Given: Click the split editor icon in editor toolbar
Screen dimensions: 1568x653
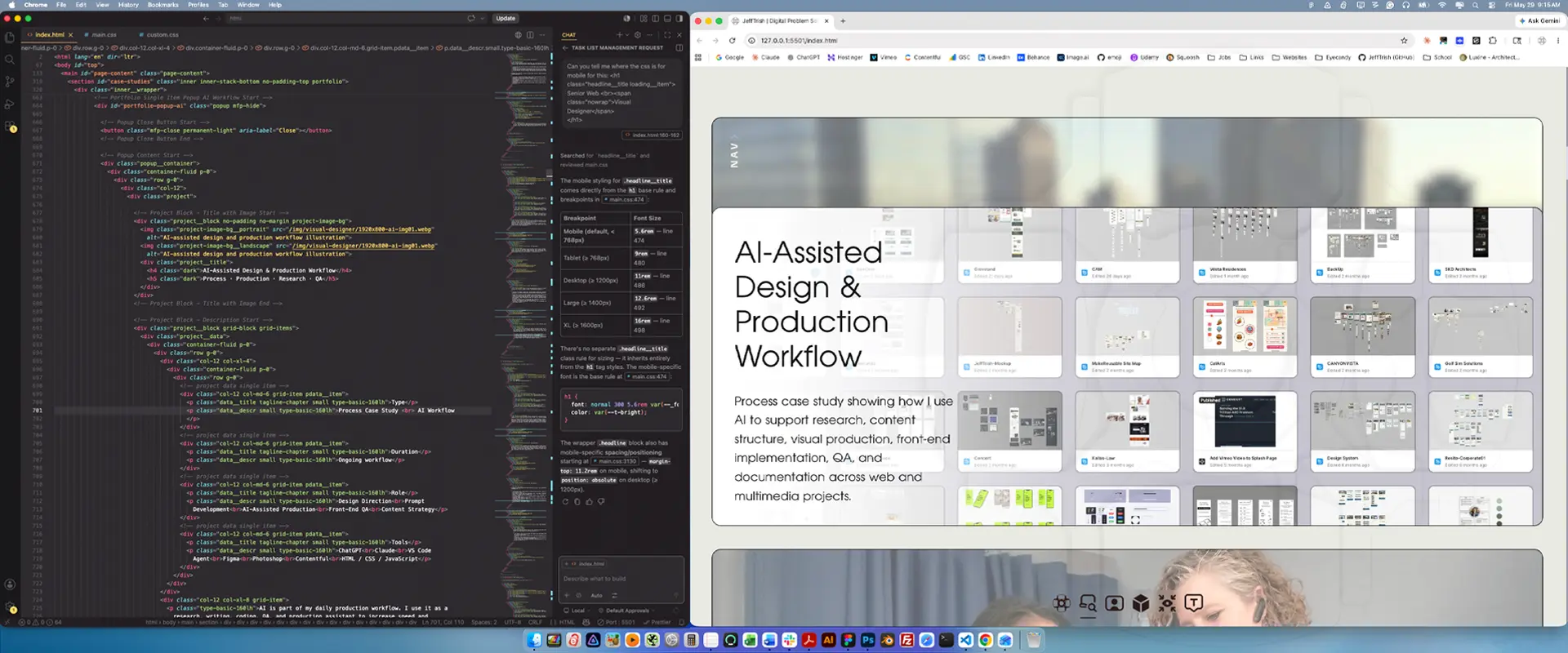Looking at the screenshot, I should (x=530, y=35).
